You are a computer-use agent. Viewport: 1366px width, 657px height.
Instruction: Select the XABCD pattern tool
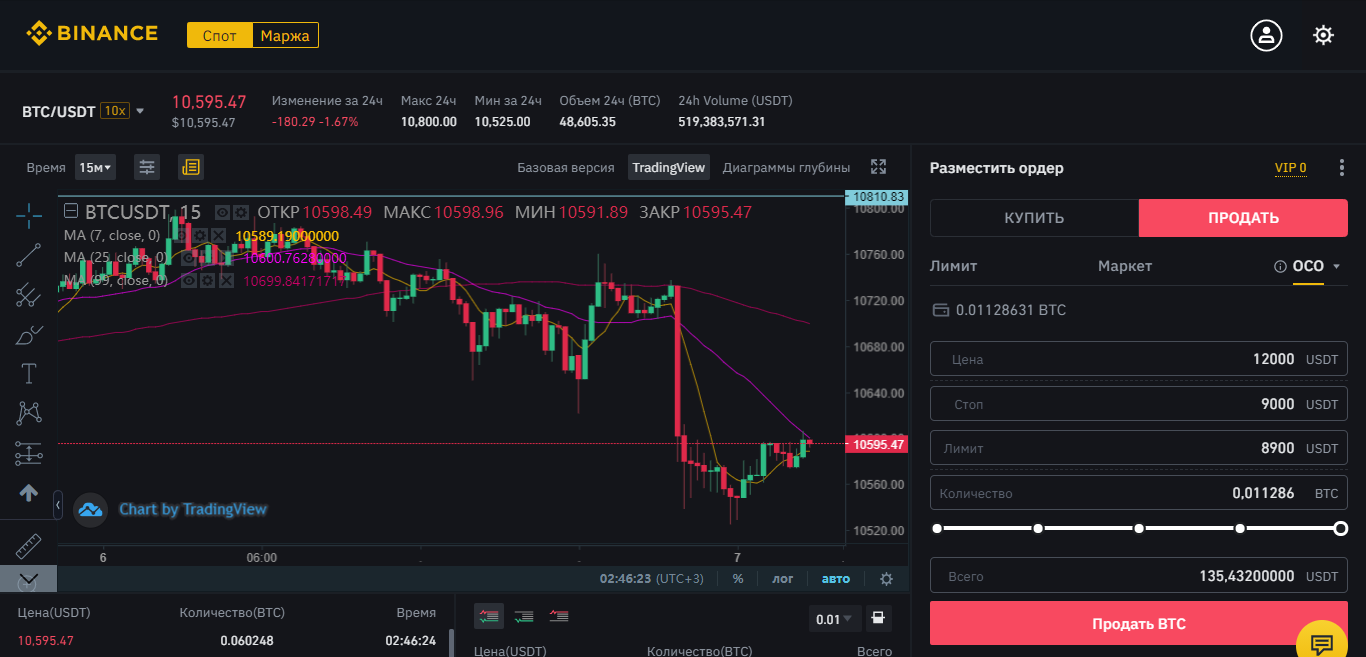(x=29, y=413)
